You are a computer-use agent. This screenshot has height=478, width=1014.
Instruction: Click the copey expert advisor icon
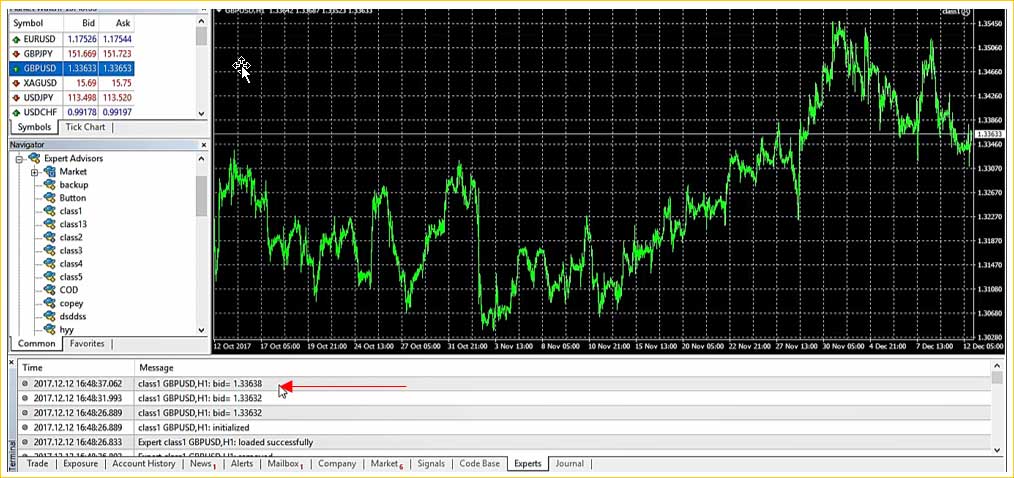[50, 303]
